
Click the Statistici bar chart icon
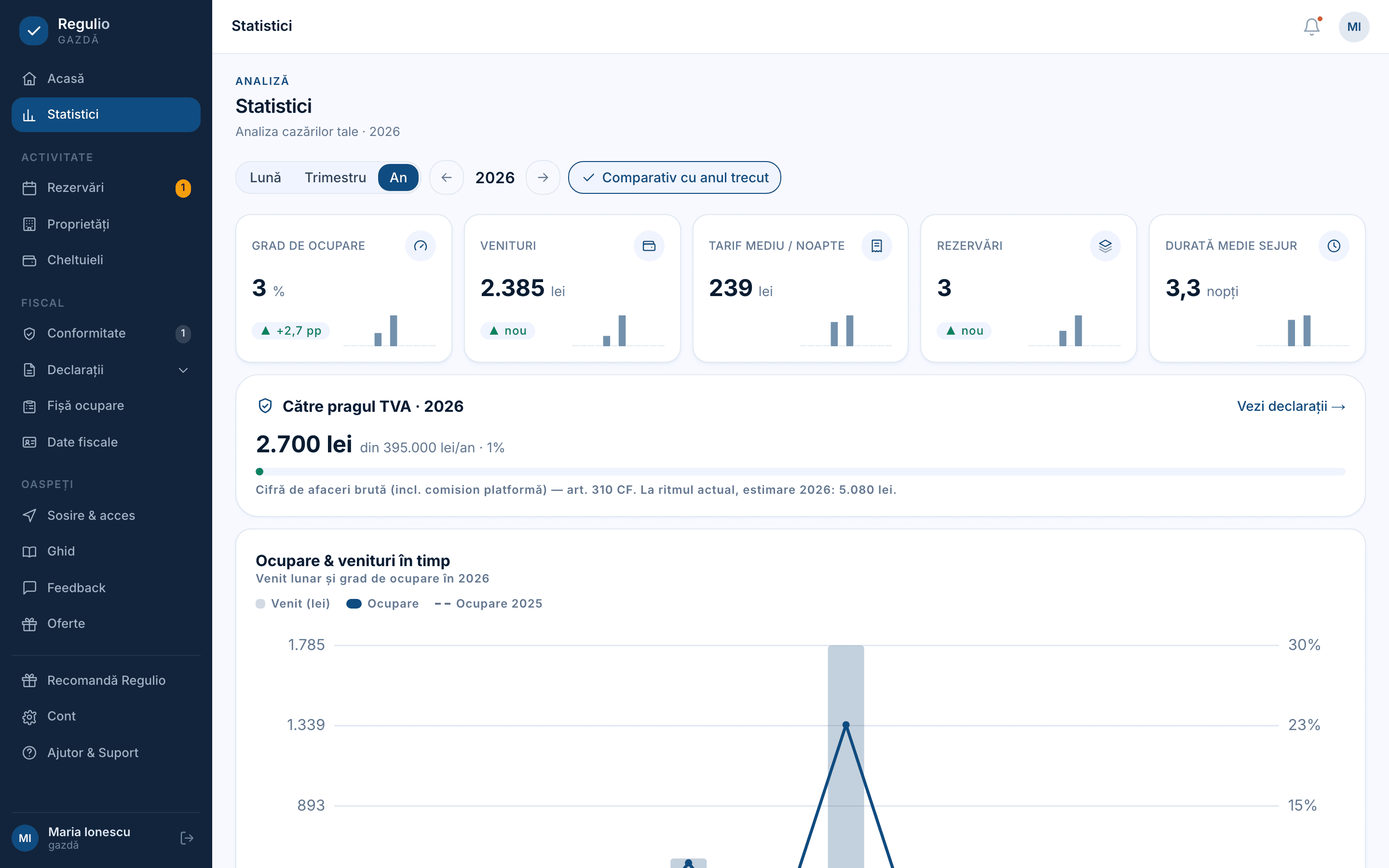click(29, 115)
